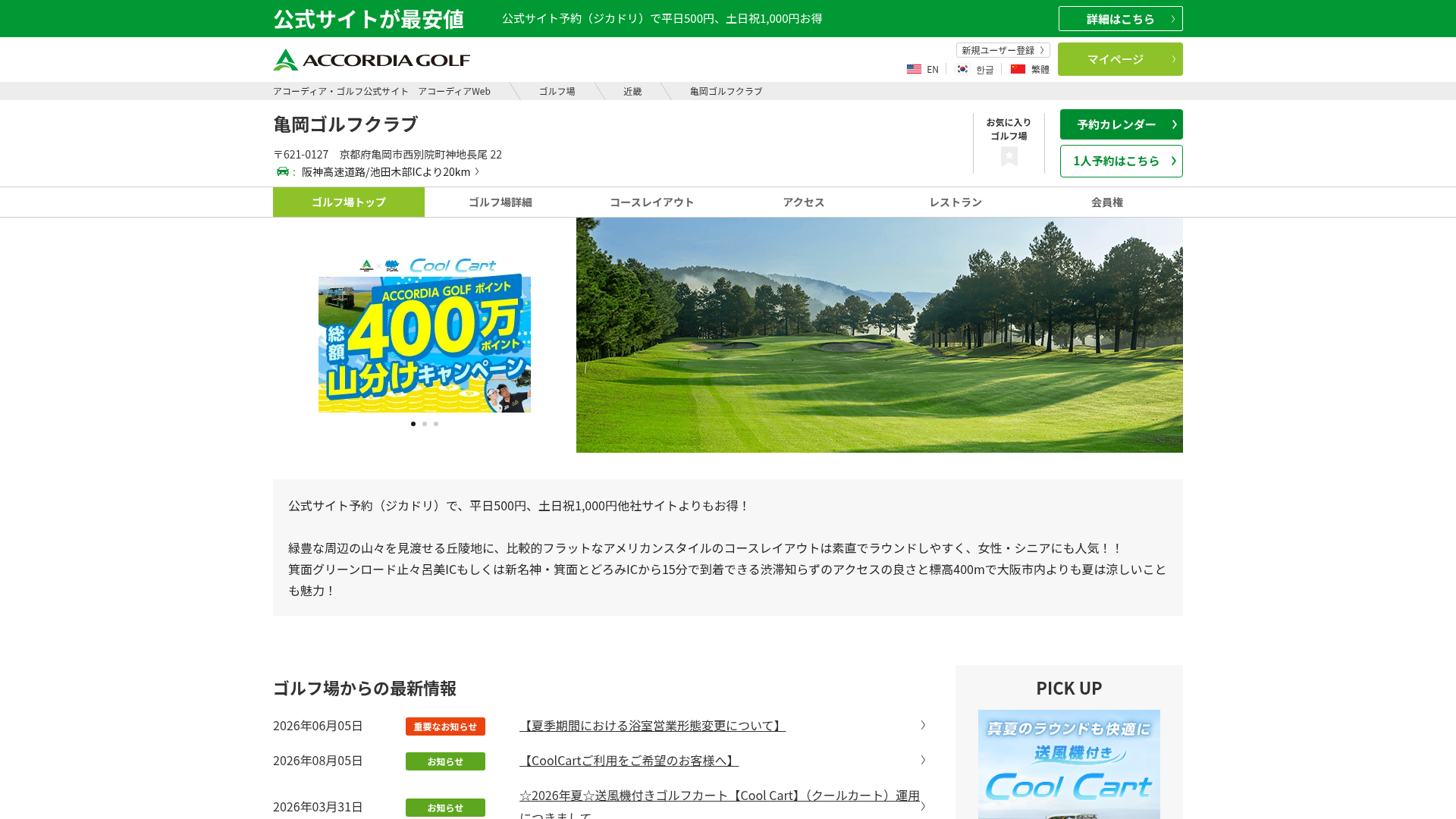Open ゴルフ場詳細 tab
This screenshot has height=819, width=1456.
(x=500, y=202)
